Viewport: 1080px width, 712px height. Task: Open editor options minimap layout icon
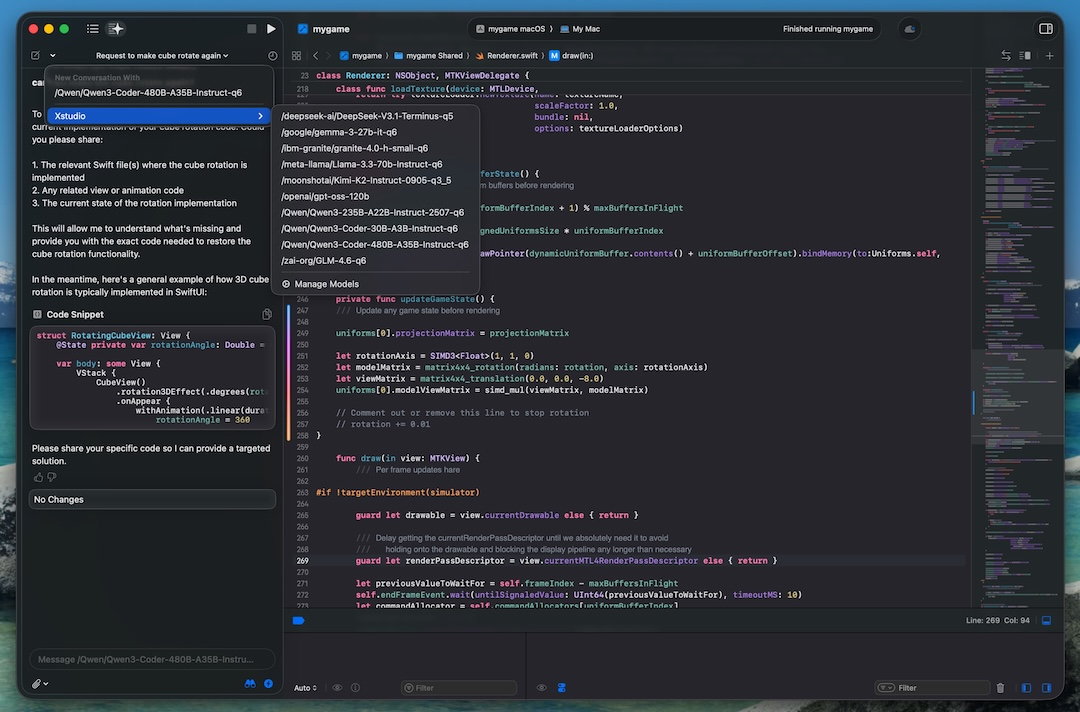[x=1025, y=56]
